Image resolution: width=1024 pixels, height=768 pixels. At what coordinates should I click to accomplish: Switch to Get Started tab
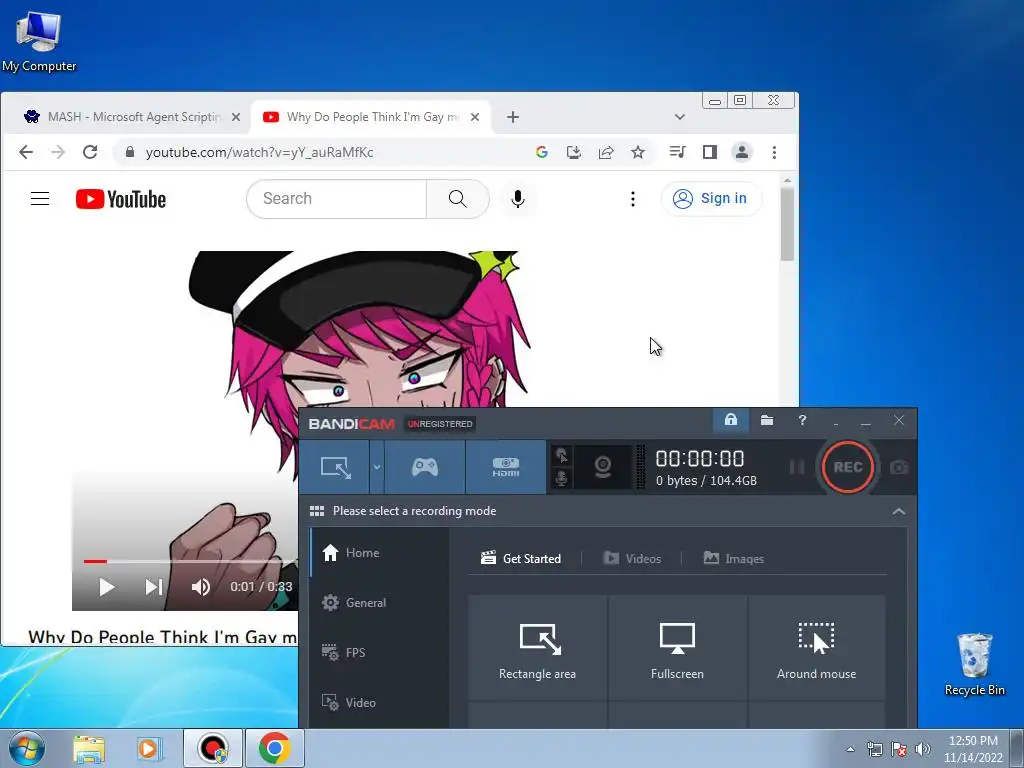pos(521,558)
